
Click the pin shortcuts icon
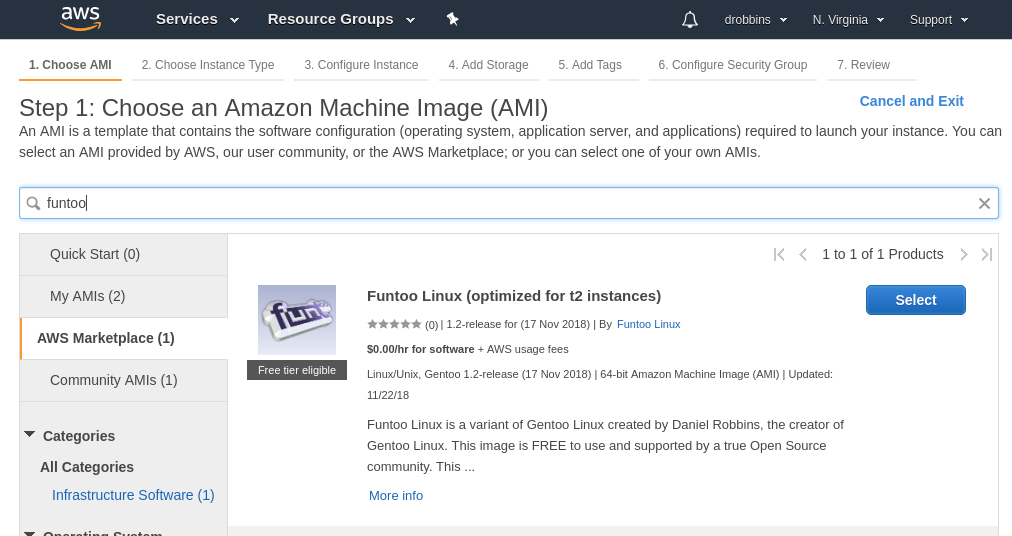tap(452, 19)
